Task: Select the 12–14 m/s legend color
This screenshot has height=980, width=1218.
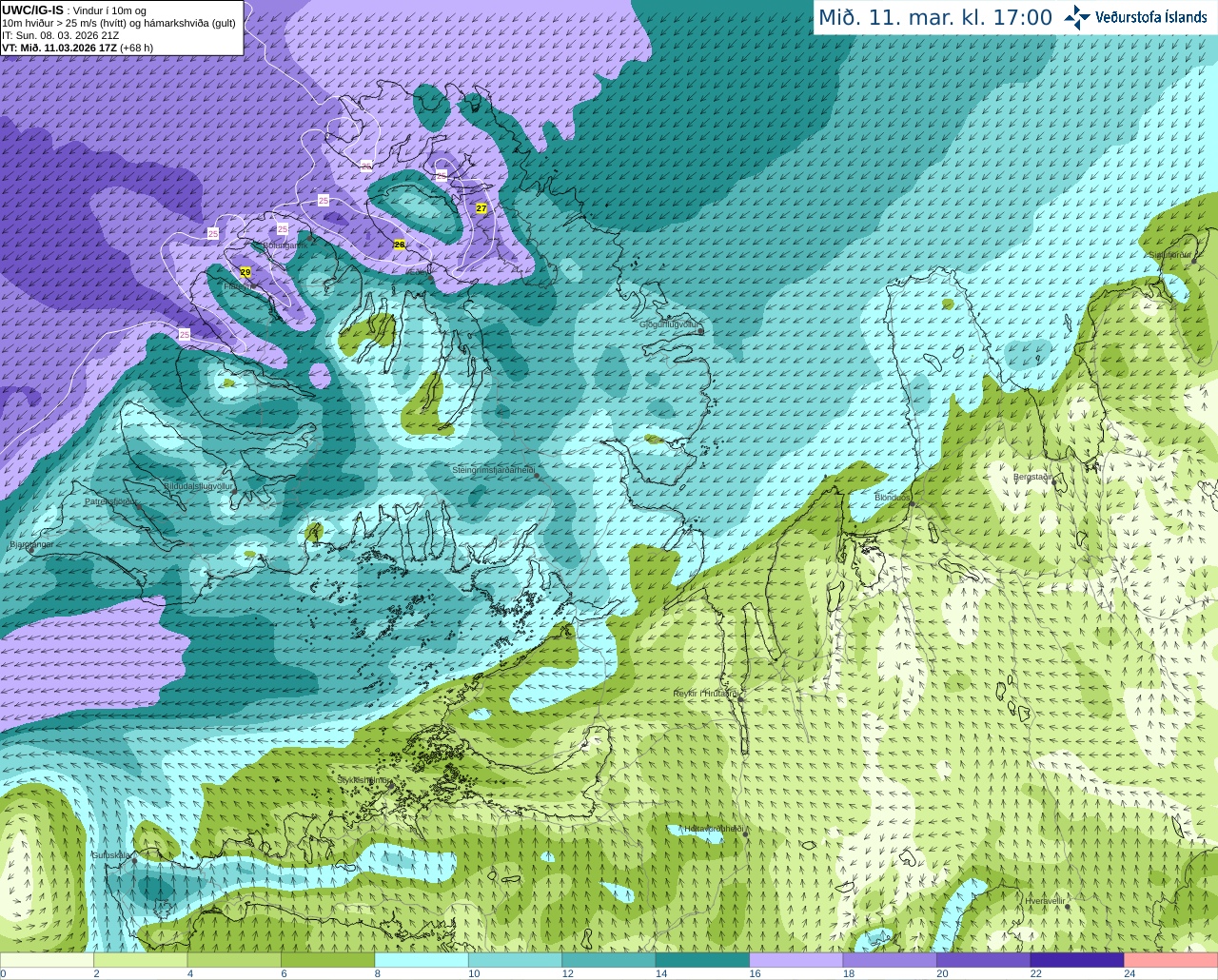Action: coord(609,960)
